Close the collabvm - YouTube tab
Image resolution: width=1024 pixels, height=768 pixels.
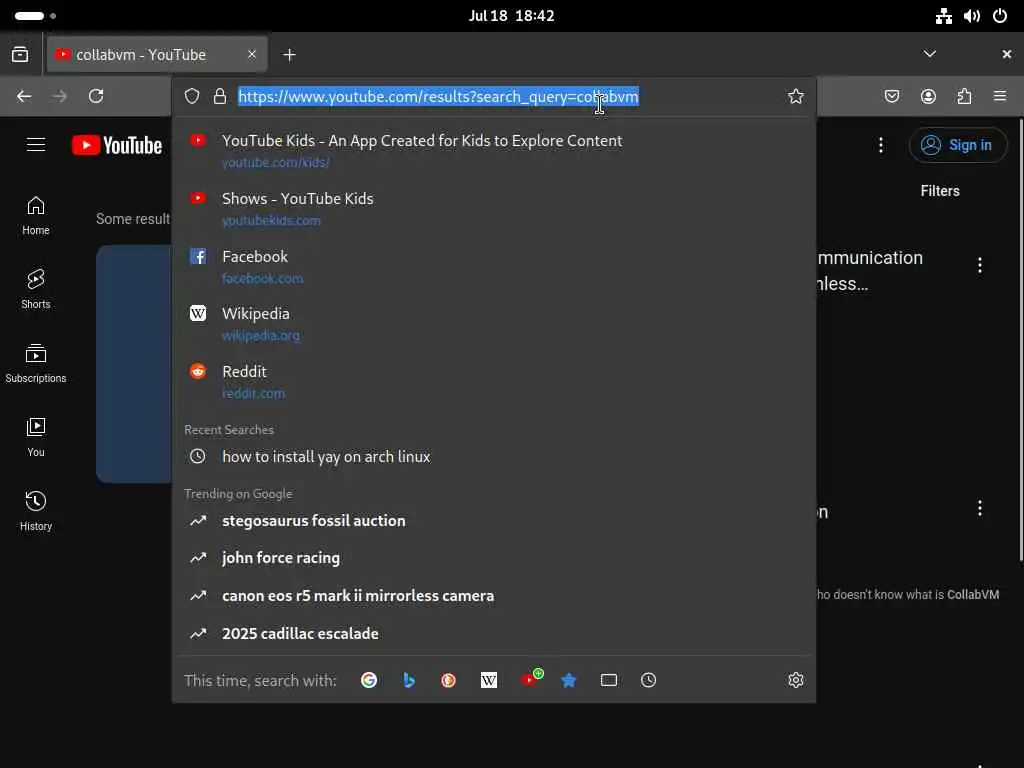point(251,54)
